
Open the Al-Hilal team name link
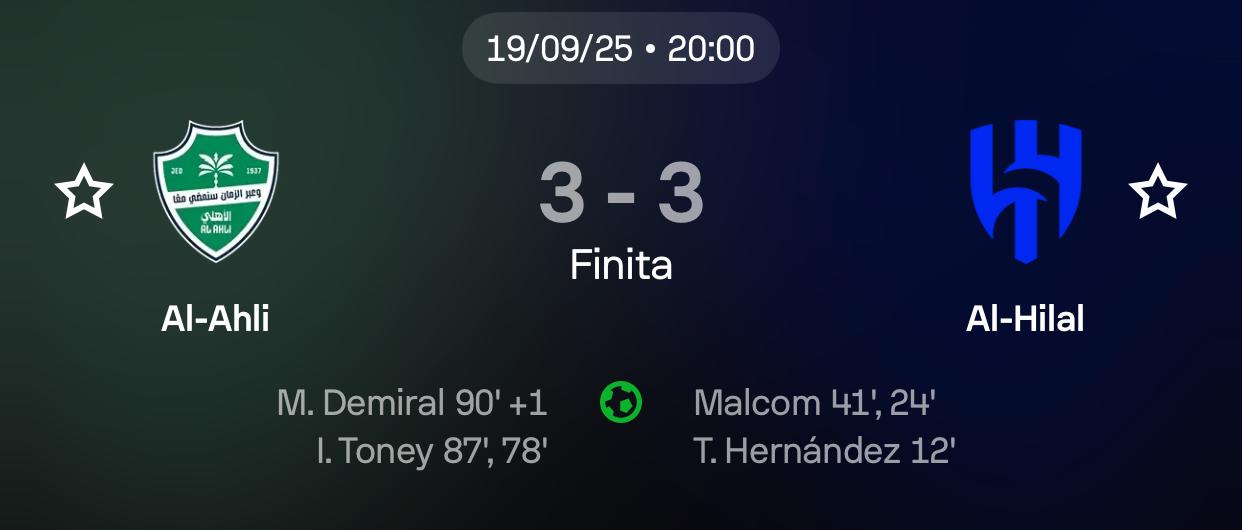pyautogui.click(x=1025, y=319)
